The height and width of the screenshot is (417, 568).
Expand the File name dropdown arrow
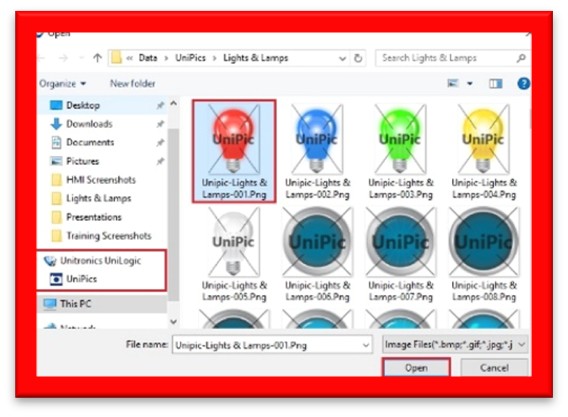366,345
